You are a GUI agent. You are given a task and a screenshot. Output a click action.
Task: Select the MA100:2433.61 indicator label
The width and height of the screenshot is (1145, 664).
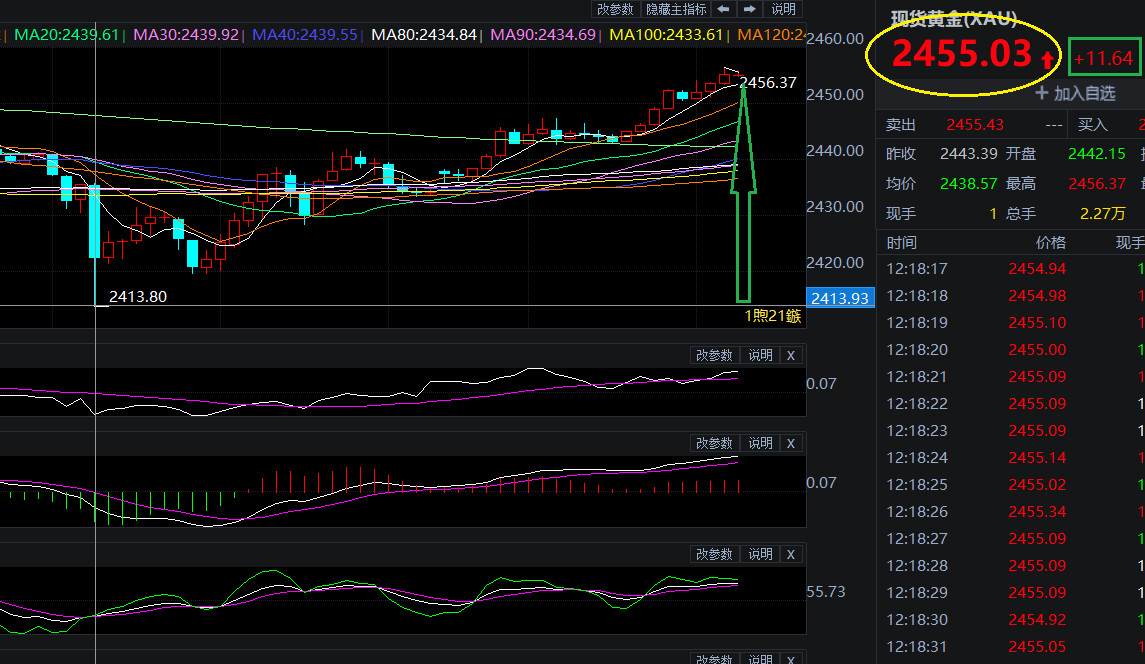point(666,35)
